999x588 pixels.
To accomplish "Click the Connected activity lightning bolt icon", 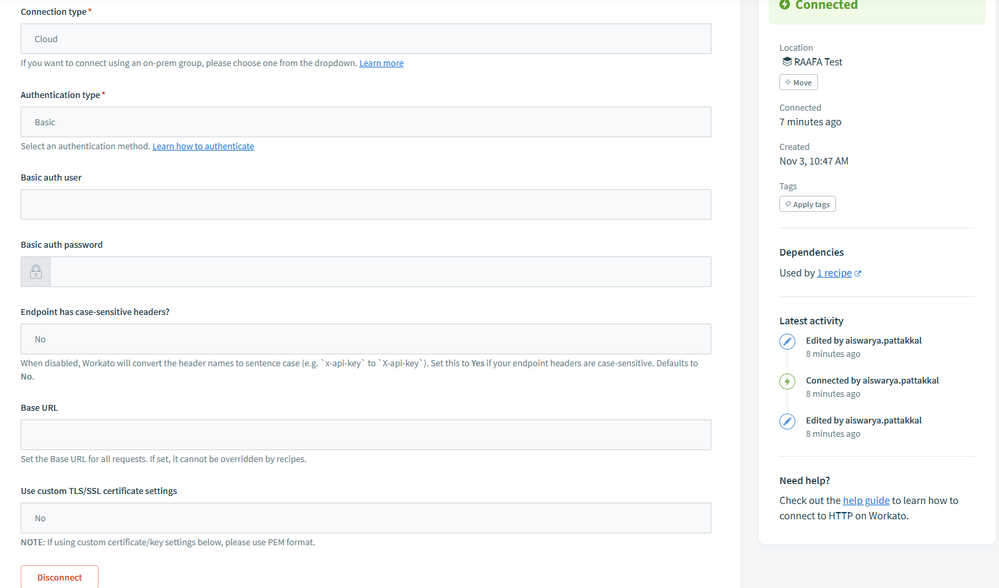I will pos(787,381).
